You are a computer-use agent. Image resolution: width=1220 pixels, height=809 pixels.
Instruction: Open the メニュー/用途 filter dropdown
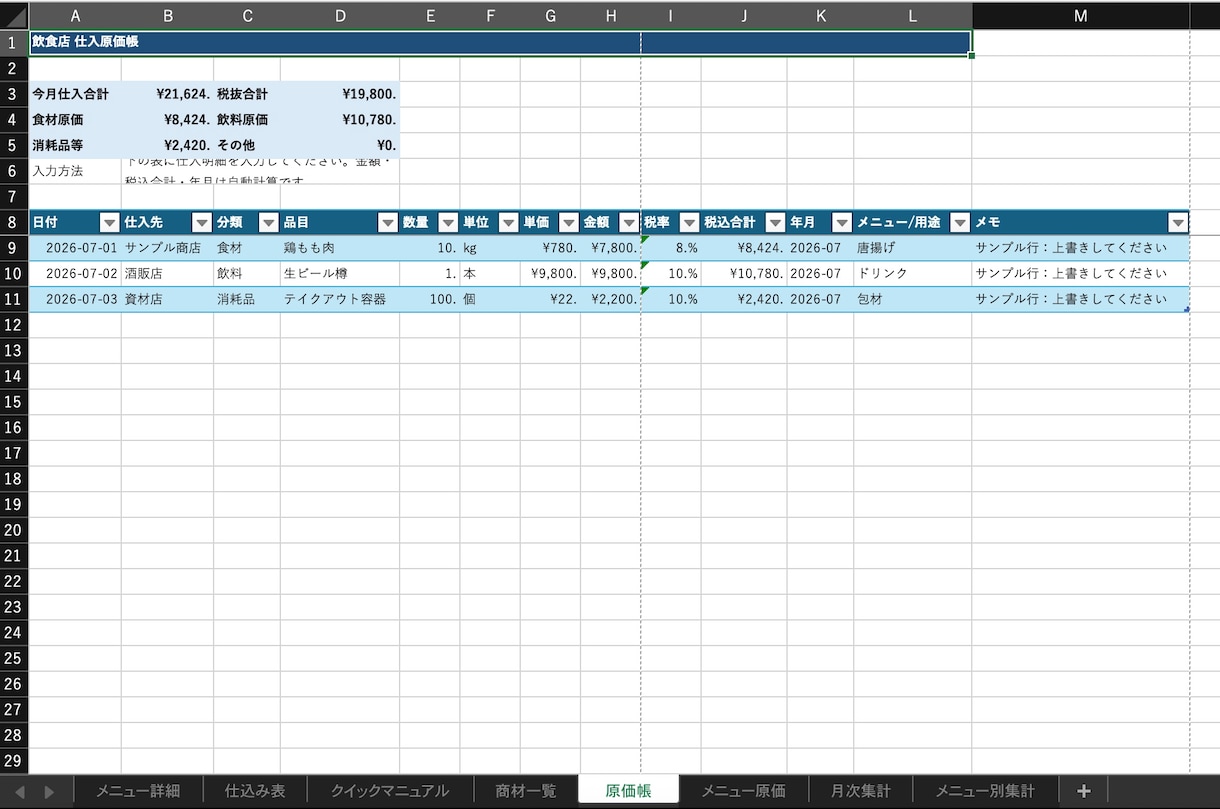[960, 223]
